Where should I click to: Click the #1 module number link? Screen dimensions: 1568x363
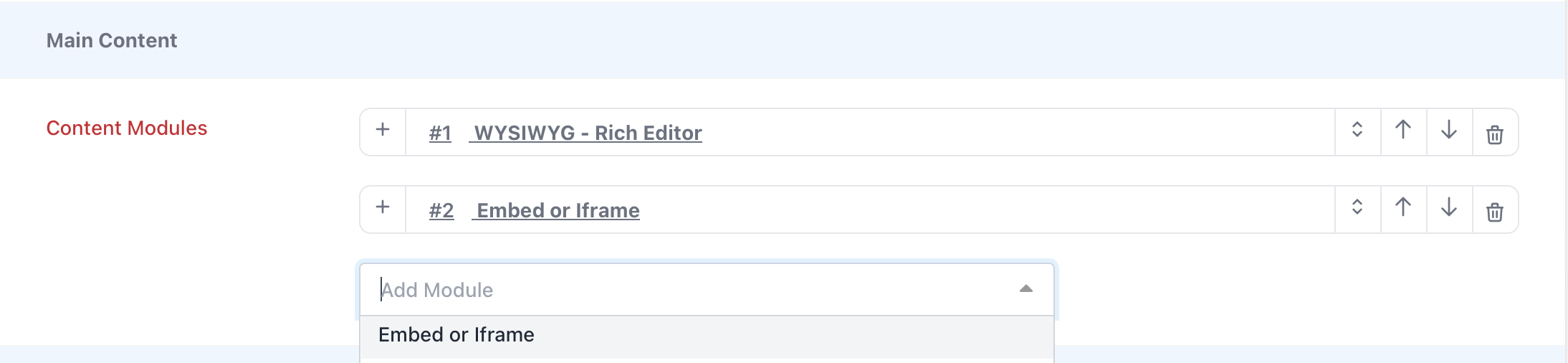coord(440,133)
